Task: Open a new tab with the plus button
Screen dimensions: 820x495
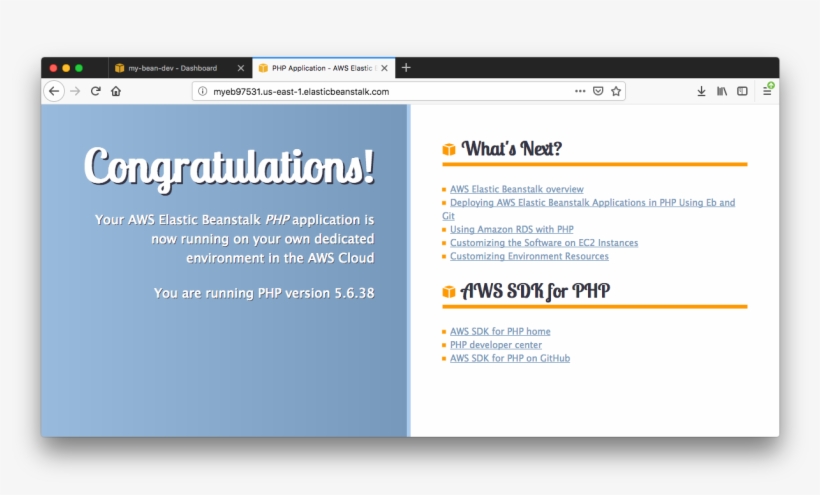Action: [406, 67]
